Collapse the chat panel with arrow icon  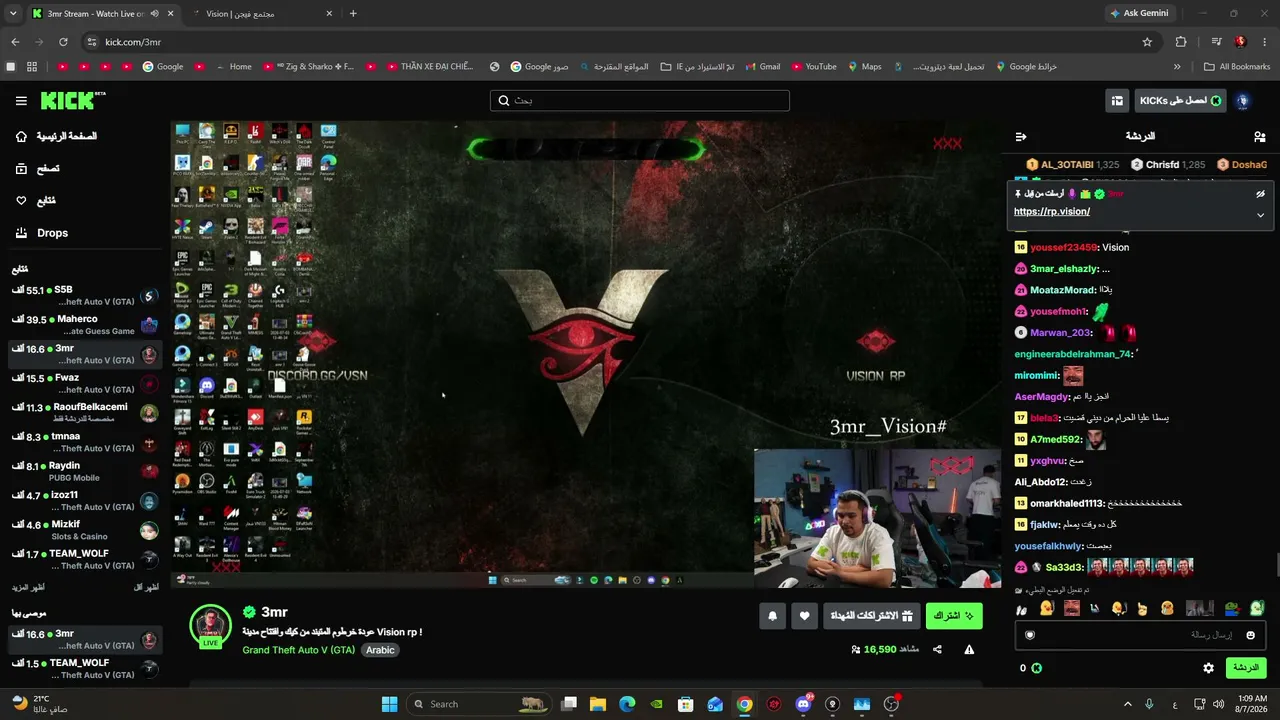[x=1021, y=136]
